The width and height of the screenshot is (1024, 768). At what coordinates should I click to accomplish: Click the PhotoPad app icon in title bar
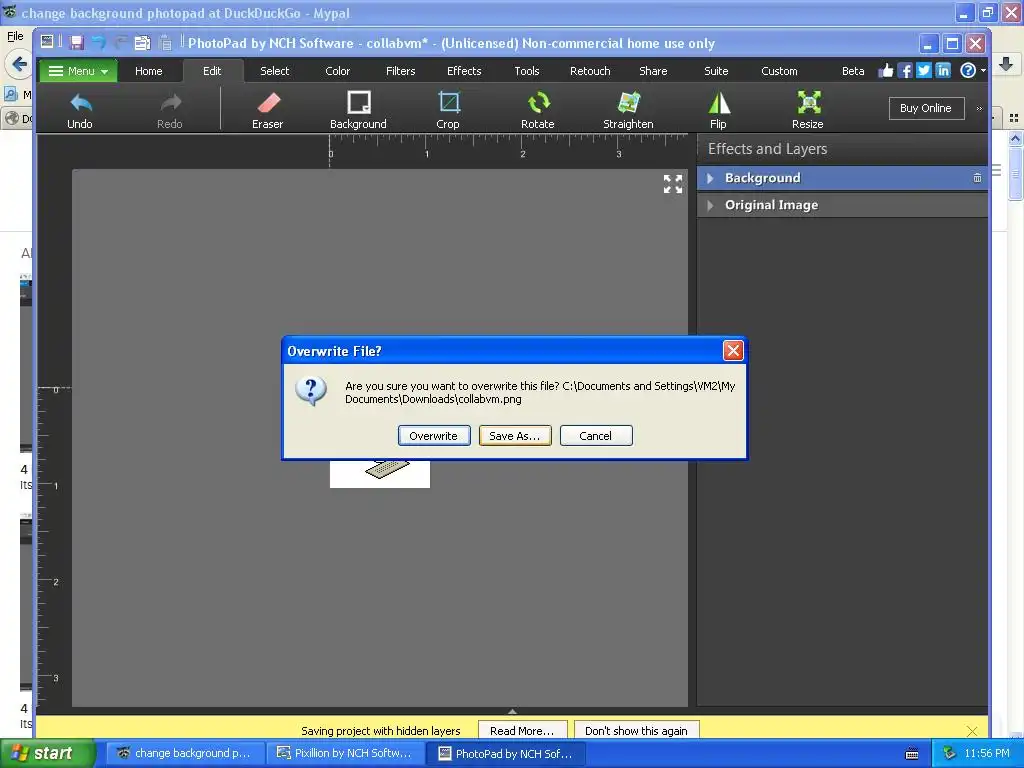pyautogui.click(x=47, y=42)
